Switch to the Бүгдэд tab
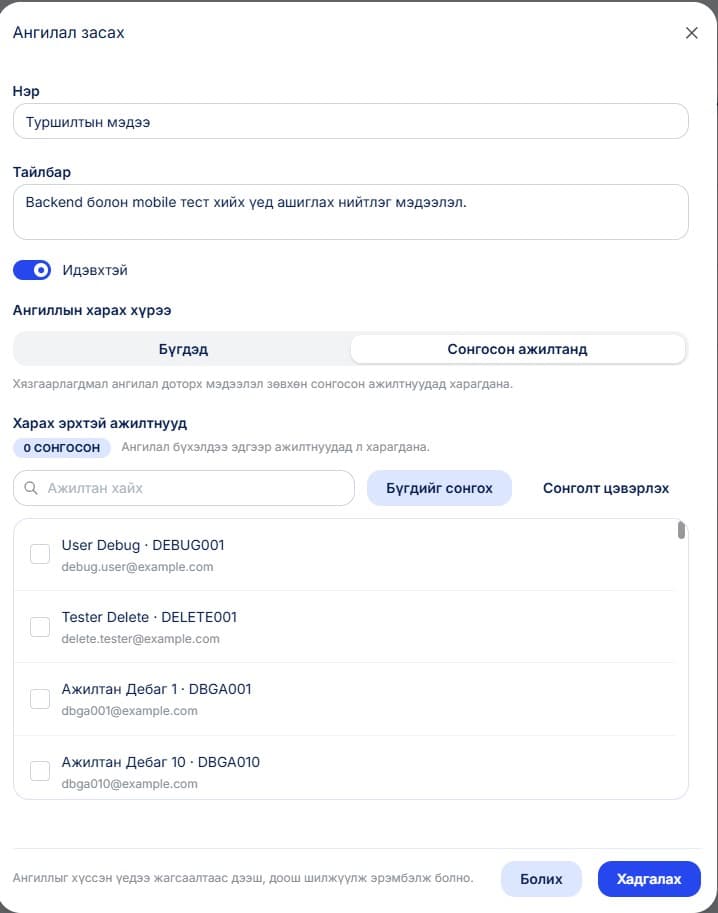Screen dimensions: 718x913 coord(183,349)
